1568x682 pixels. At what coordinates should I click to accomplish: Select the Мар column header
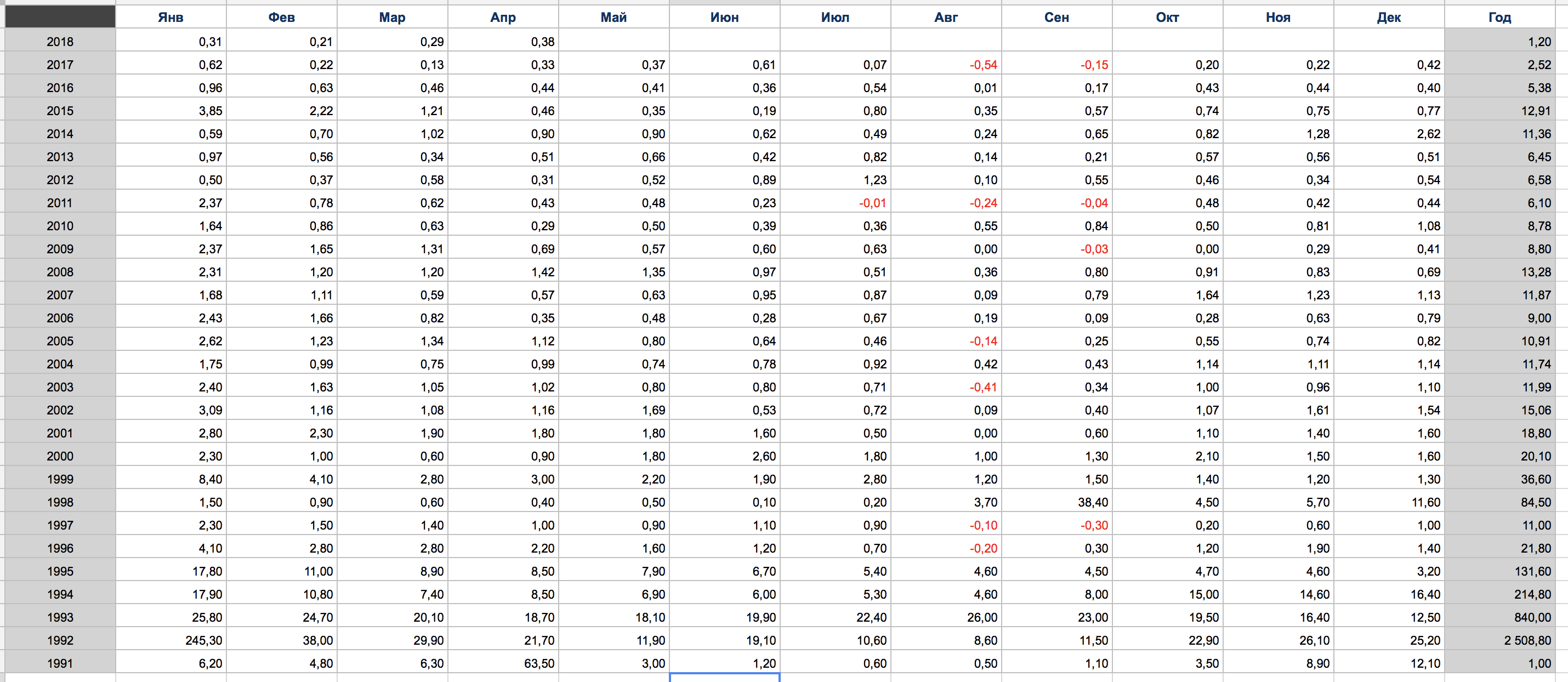393,17
